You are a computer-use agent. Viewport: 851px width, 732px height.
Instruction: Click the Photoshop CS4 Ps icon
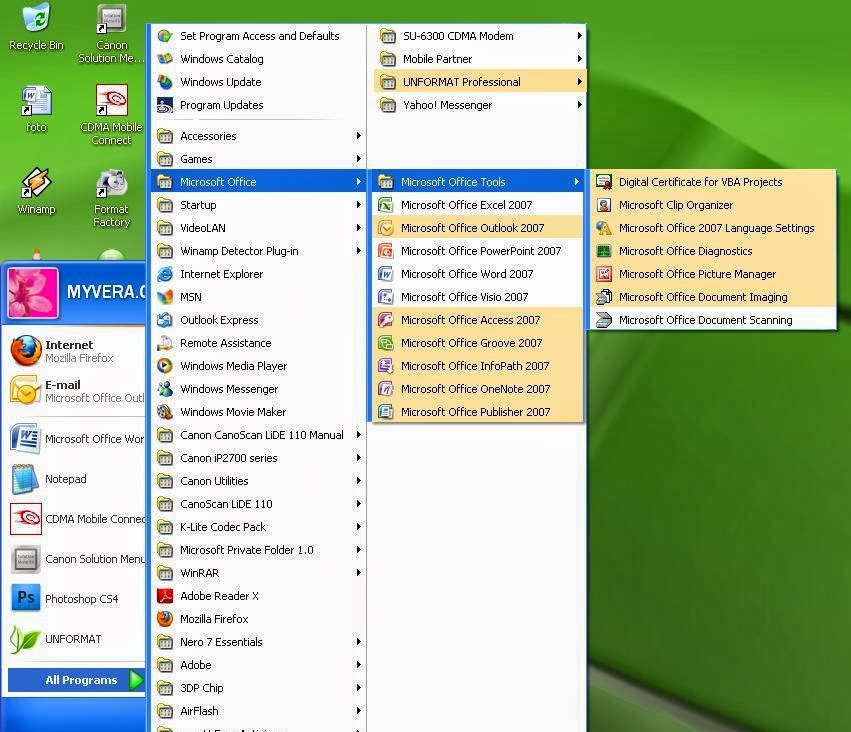(26, 598)
